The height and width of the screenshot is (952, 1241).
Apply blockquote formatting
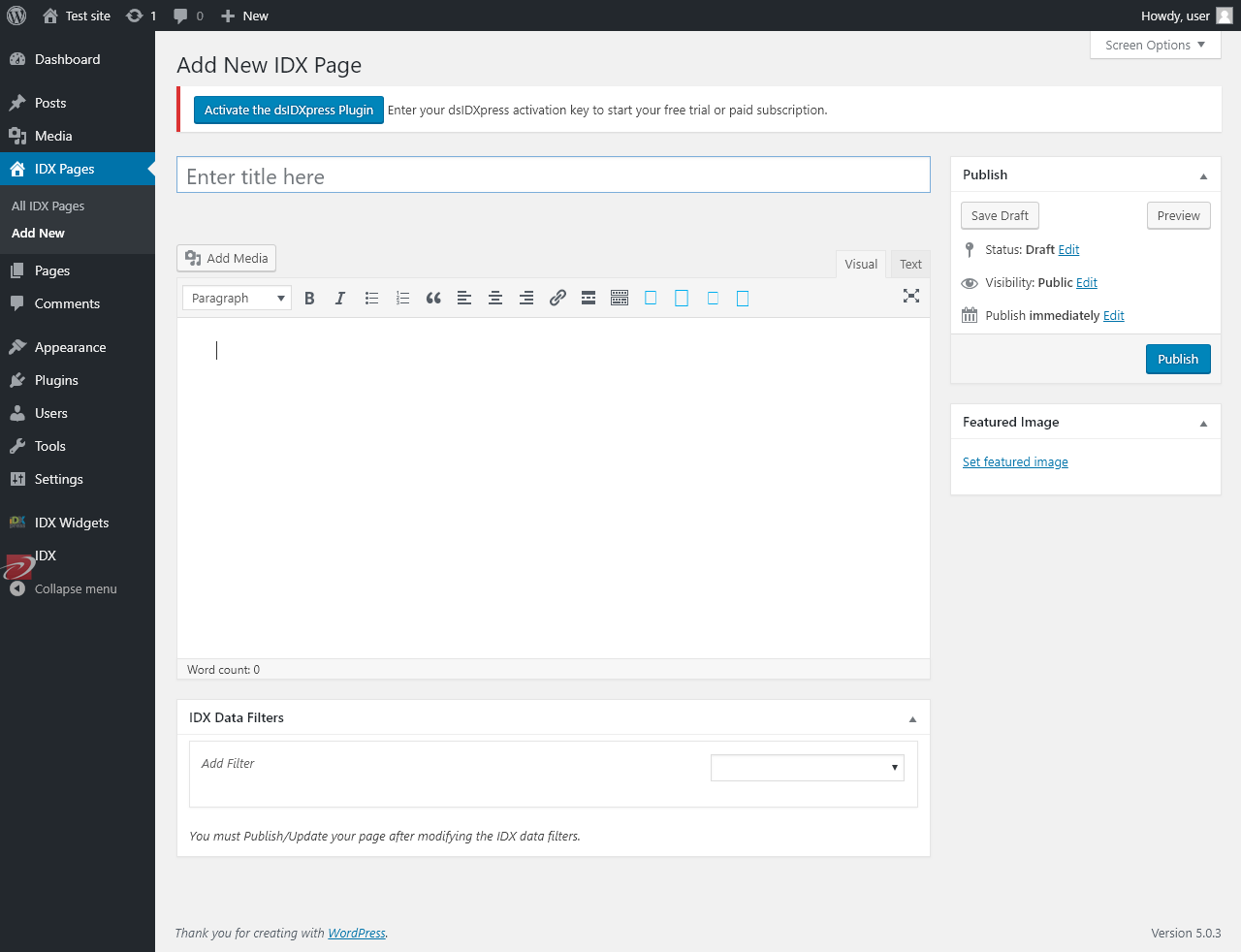click(x=433, y=298)
